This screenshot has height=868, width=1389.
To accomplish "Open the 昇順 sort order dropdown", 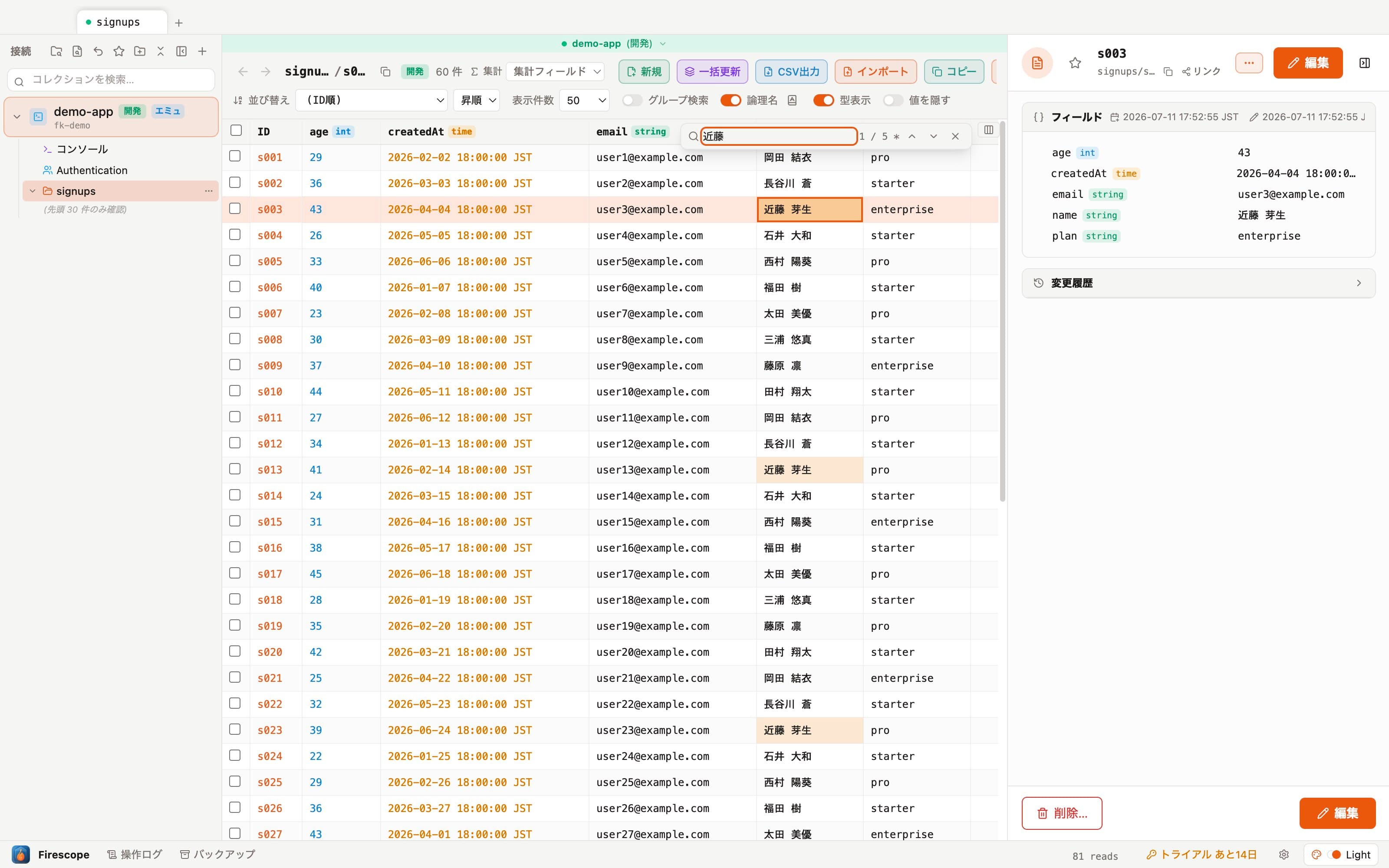I will click(x=477, y=100).
